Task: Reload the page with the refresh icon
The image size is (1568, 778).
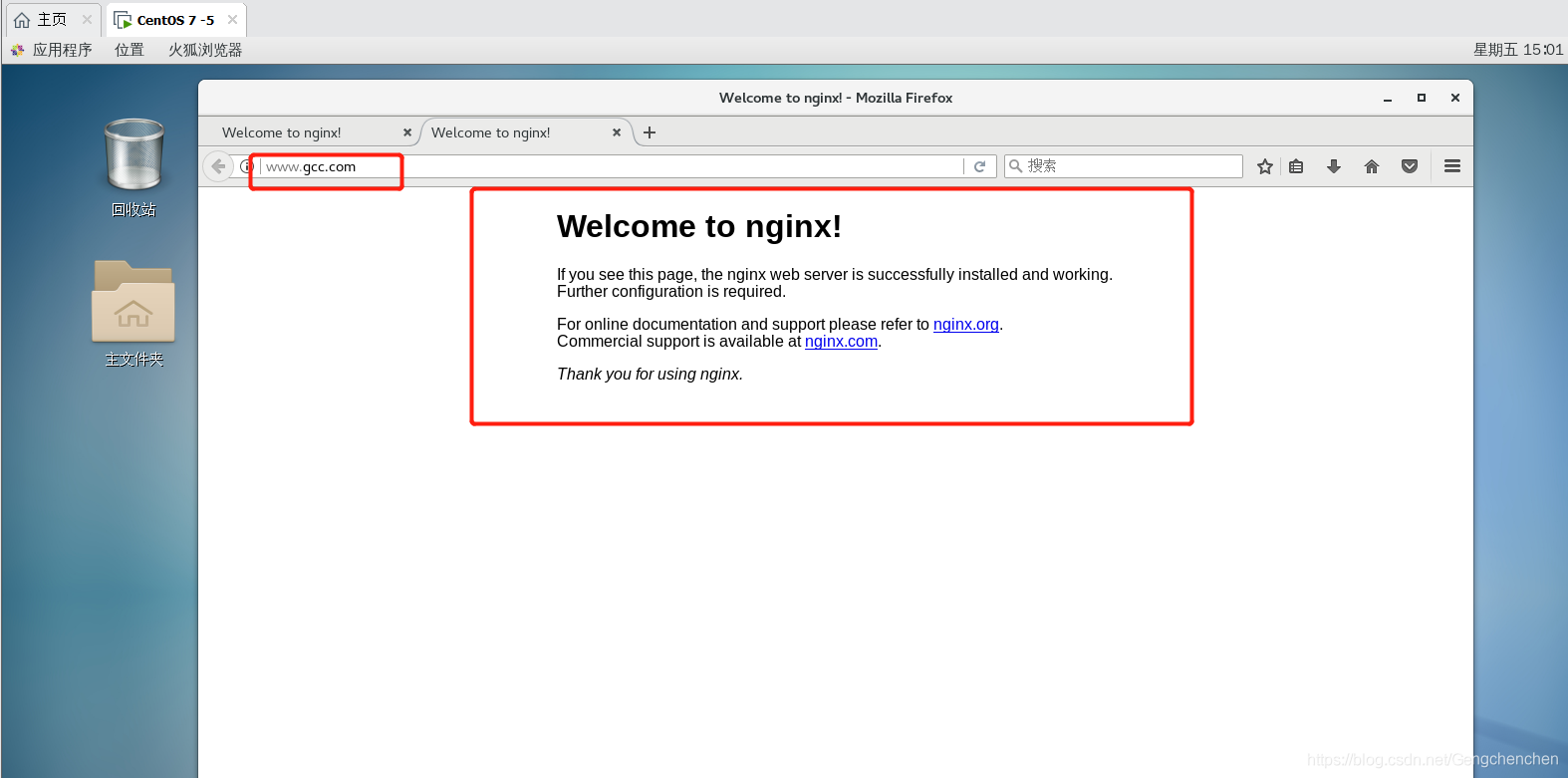Action: coord(980,166)
